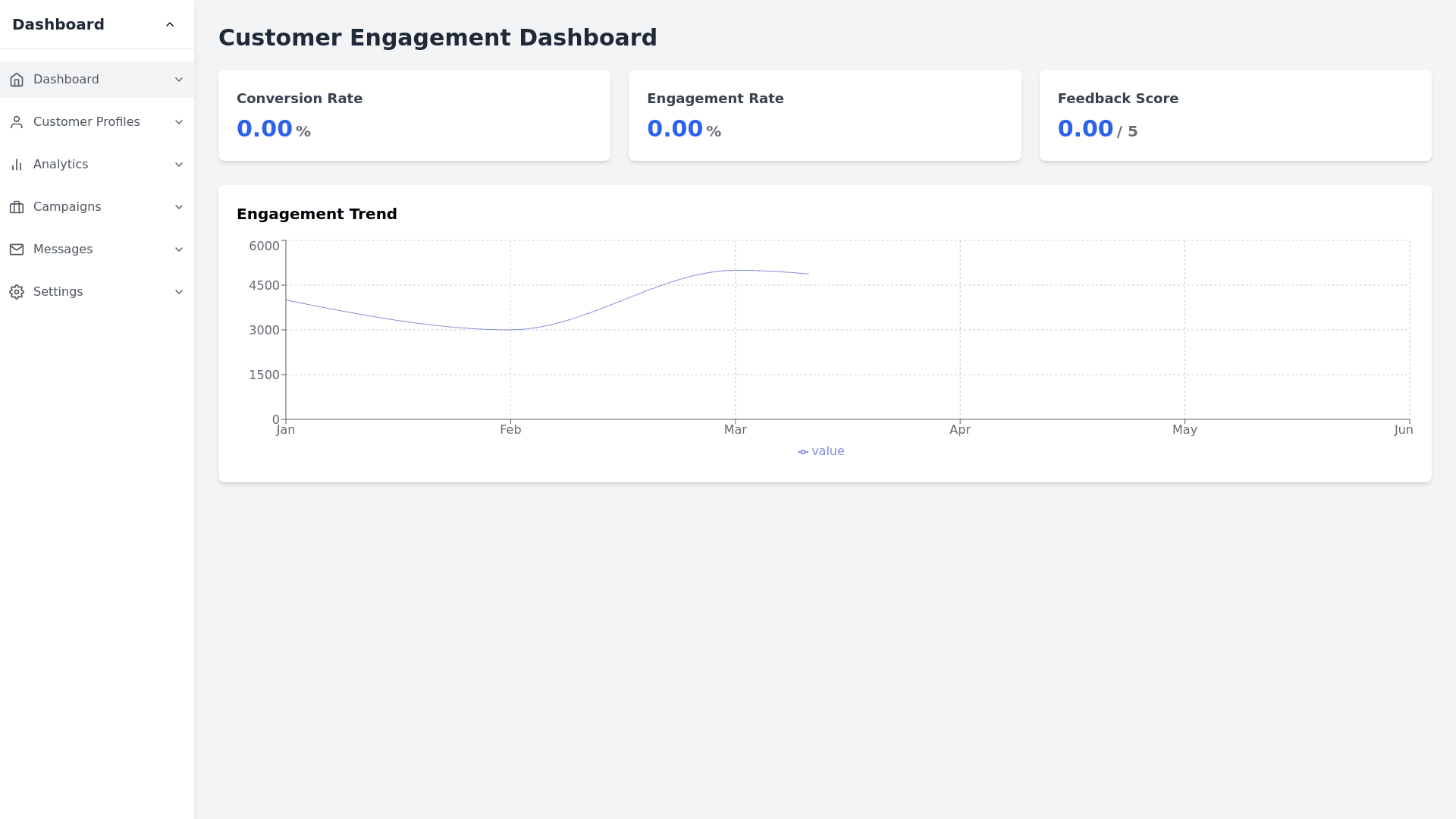This screenshot has height=819, width=1456.
Task: Click the bar chart Analytics icon
Action: pyautogui.click(x=17, y=165)
